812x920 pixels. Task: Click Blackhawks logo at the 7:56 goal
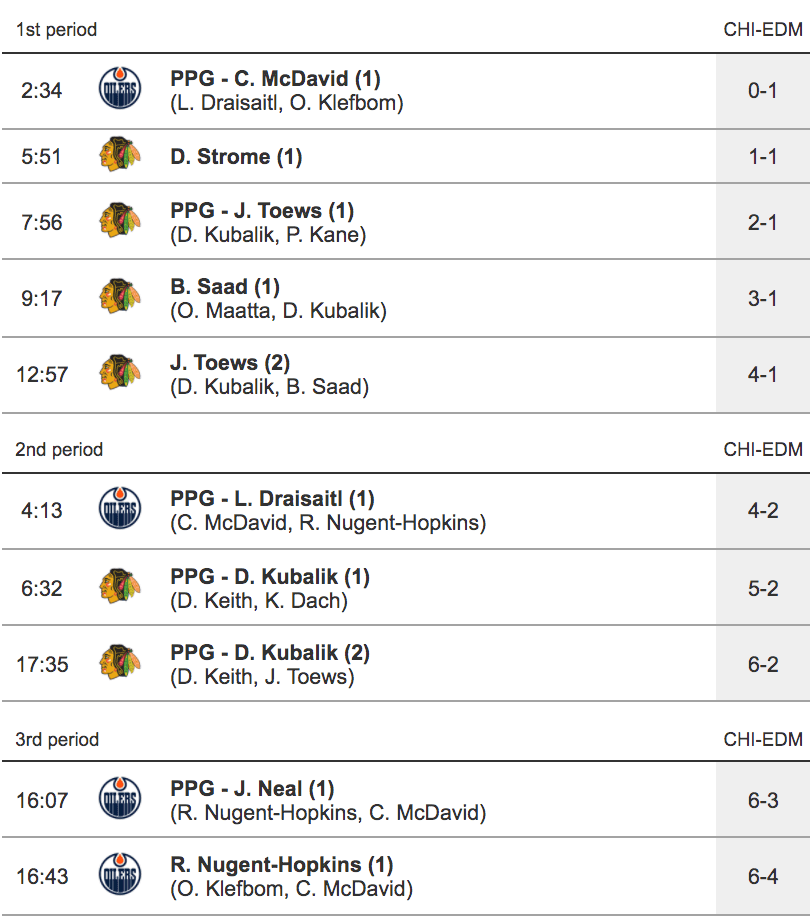coord(120,222)
